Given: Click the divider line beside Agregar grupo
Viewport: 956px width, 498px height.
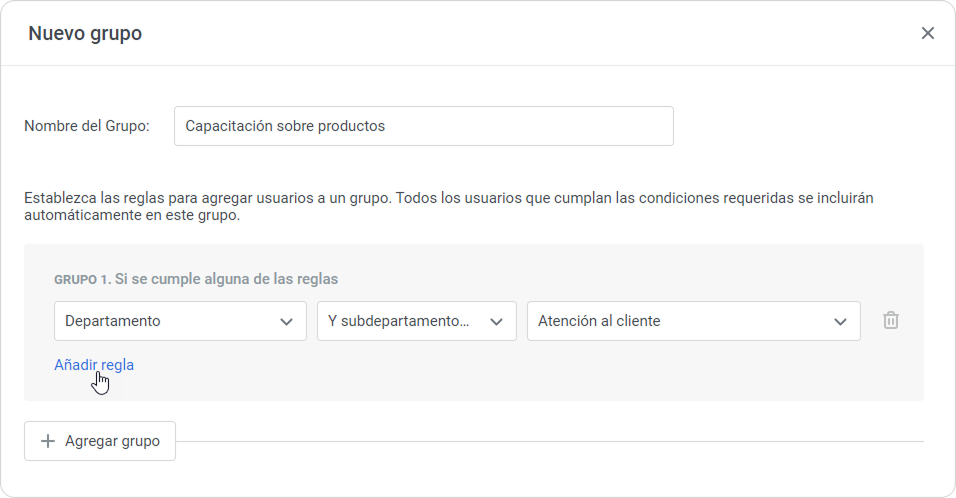Looking at the screenshot, I should [x=548, y=441].
